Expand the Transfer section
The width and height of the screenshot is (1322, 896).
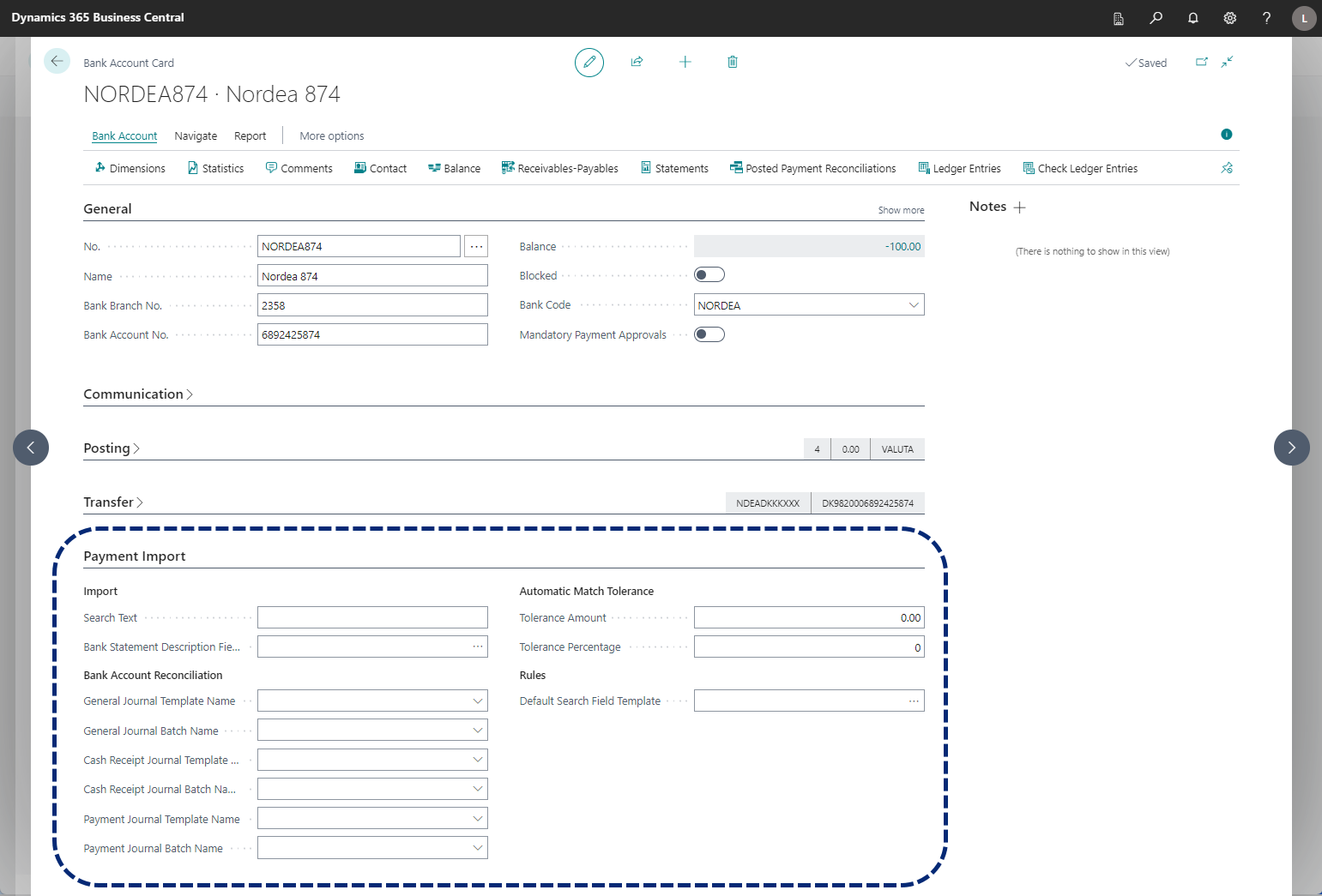[x=113, y=502]
